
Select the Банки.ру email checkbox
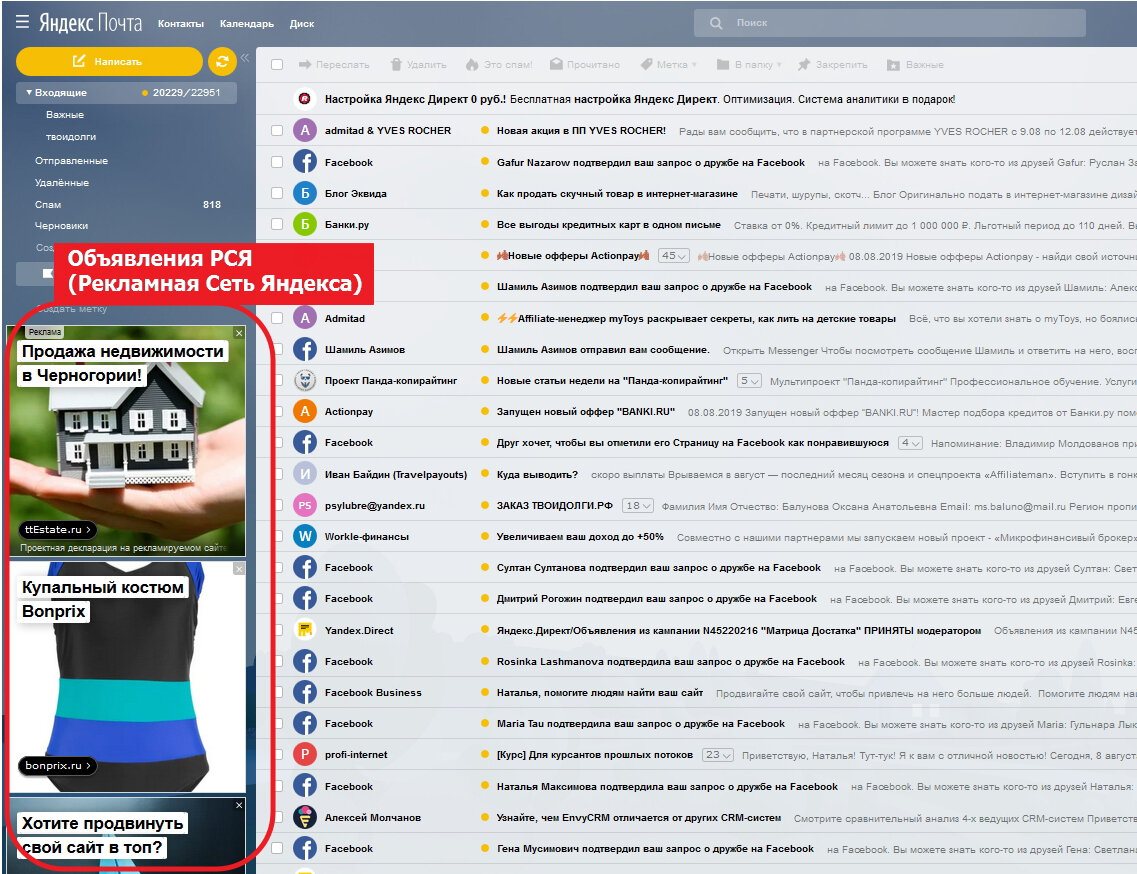pos(277,224)
